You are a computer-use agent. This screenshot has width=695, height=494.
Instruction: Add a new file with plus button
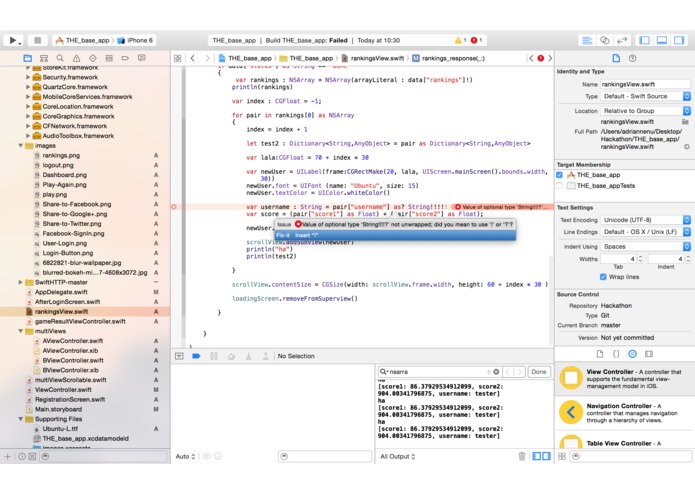coord(7,456)
